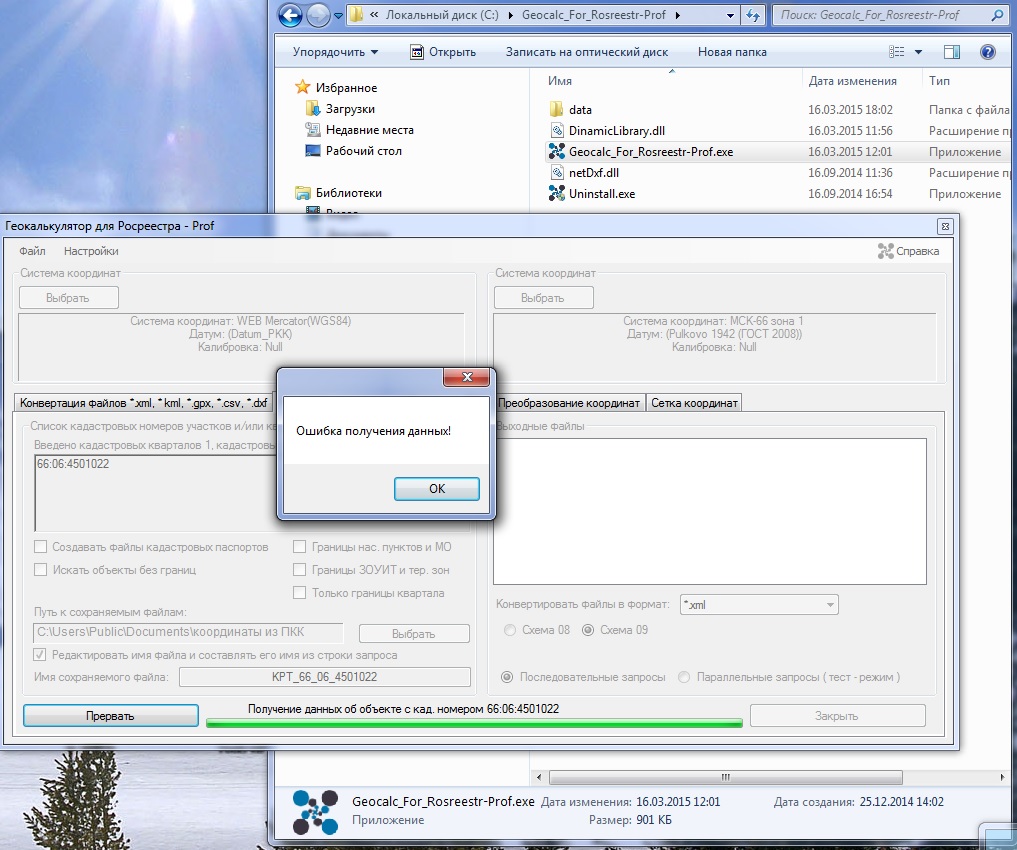Click the Справка help icon
Screen dimensions: 1017x850
coord(885,251)
